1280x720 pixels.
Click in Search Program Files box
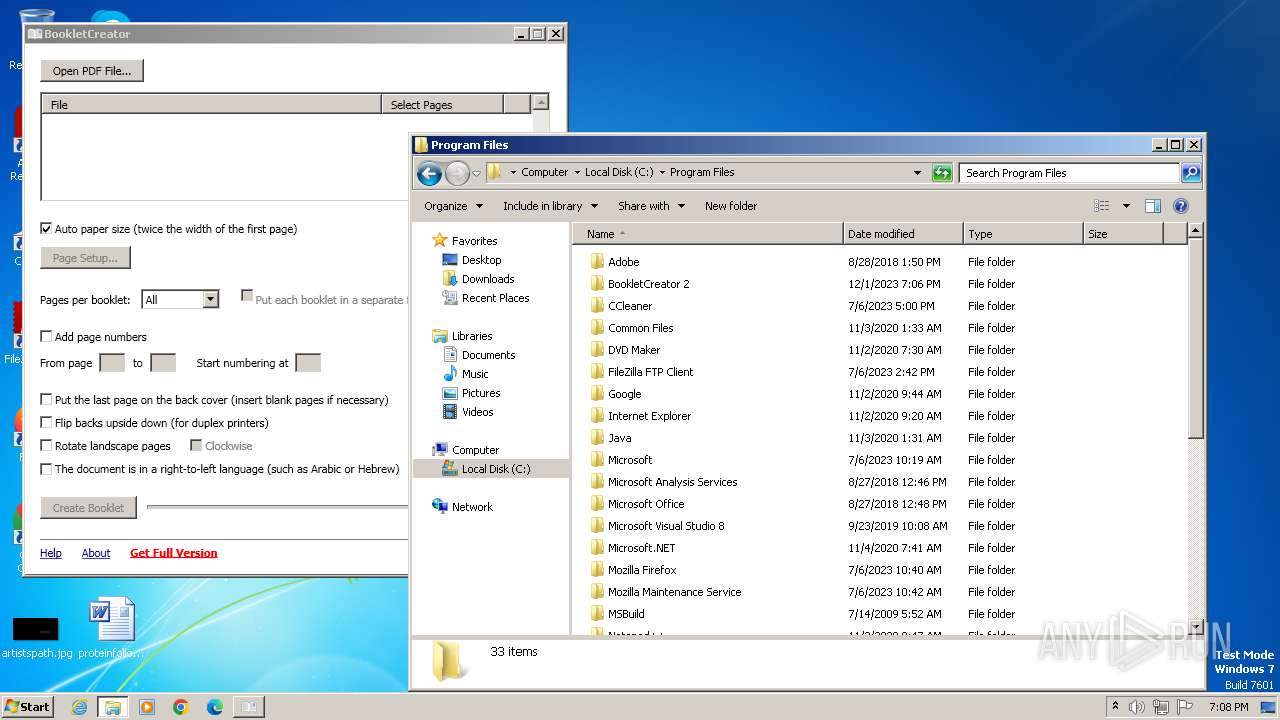pos(1069,173)
